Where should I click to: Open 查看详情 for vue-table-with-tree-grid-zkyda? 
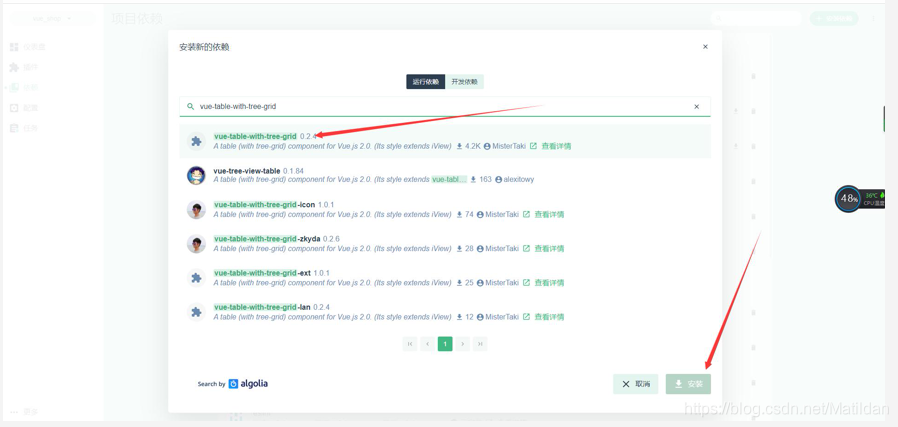(549, 249)
